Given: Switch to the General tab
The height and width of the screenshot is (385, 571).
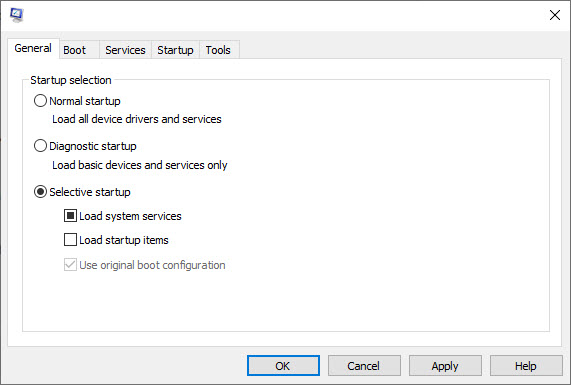Looking at the screenshot, I should pos(33,48).
